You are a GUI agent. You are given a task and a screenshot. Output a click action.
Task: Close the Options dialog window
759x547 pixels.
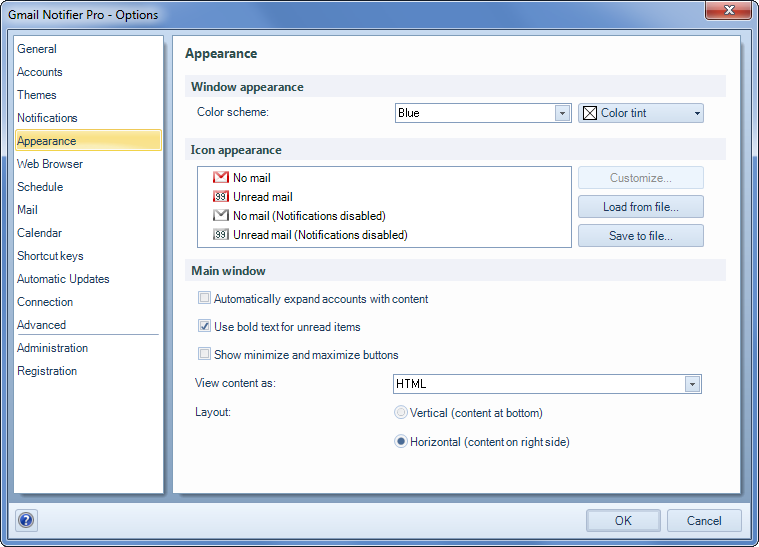coord(728,10)
